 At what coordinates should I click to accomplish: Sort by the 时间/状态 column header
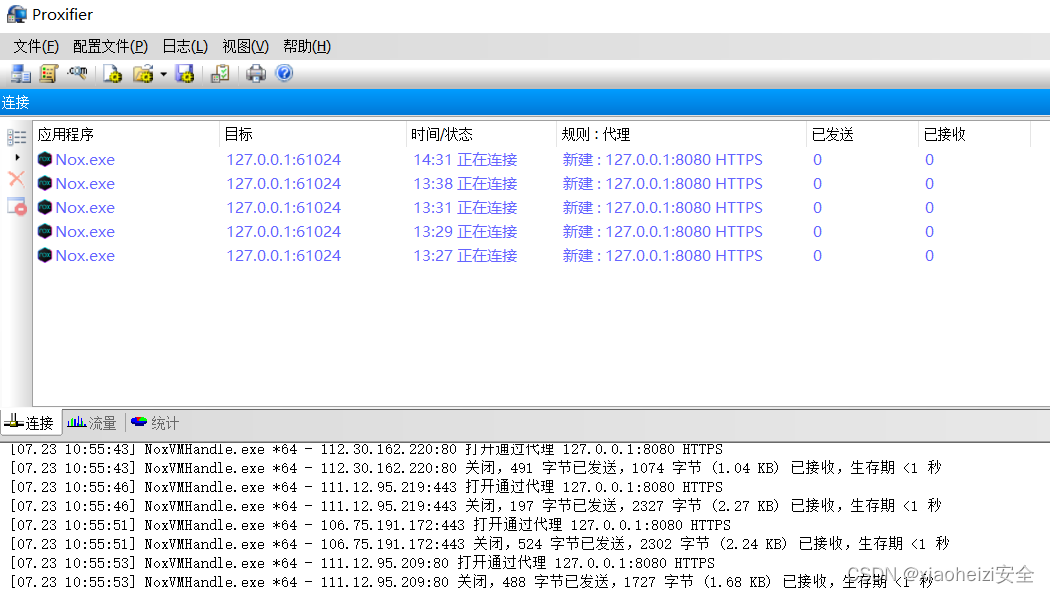481,135
